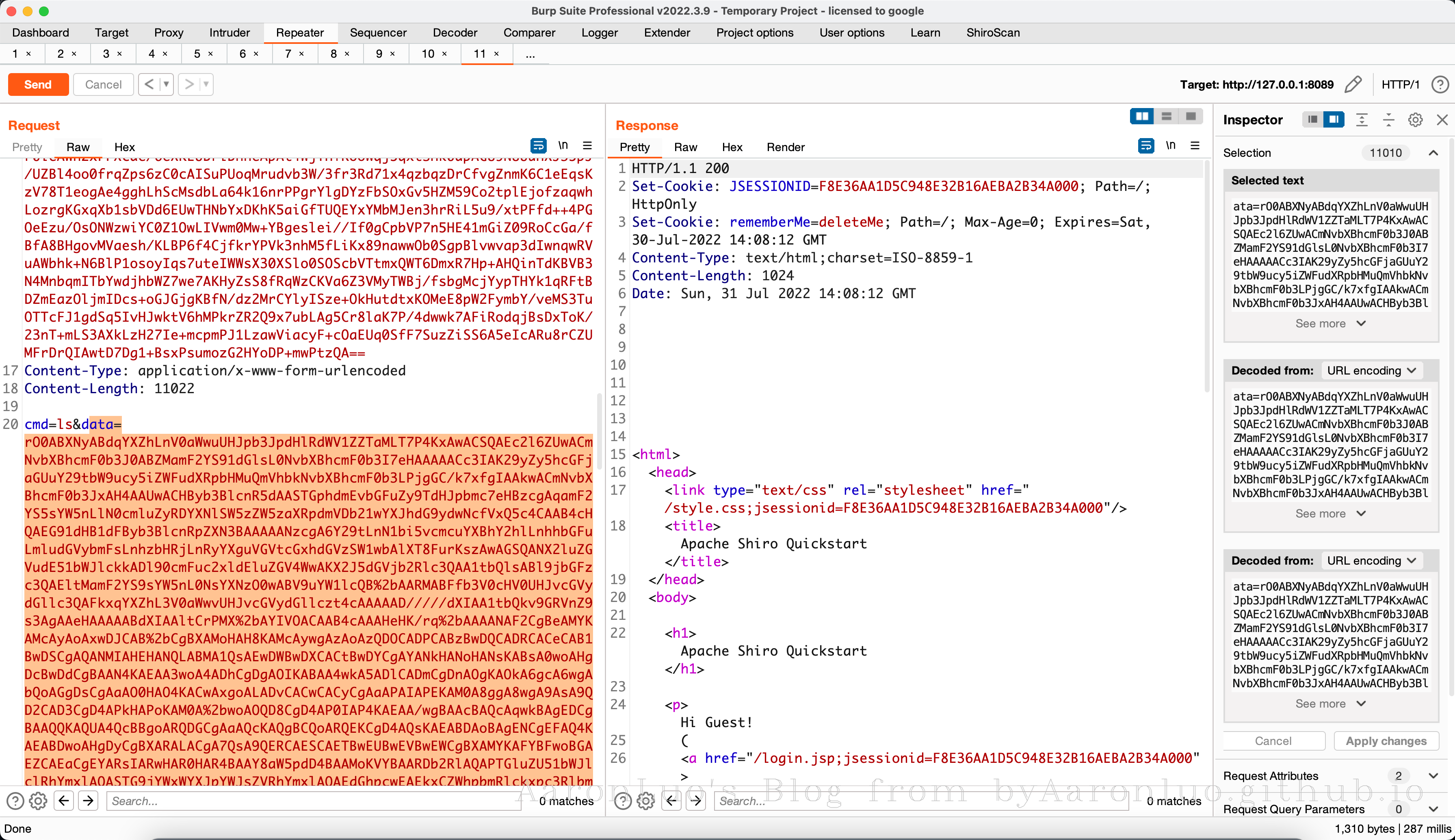Toggle response word wrap icon
The width and height of the screenshot is (1455, 840).
(x=1146, y=145)
